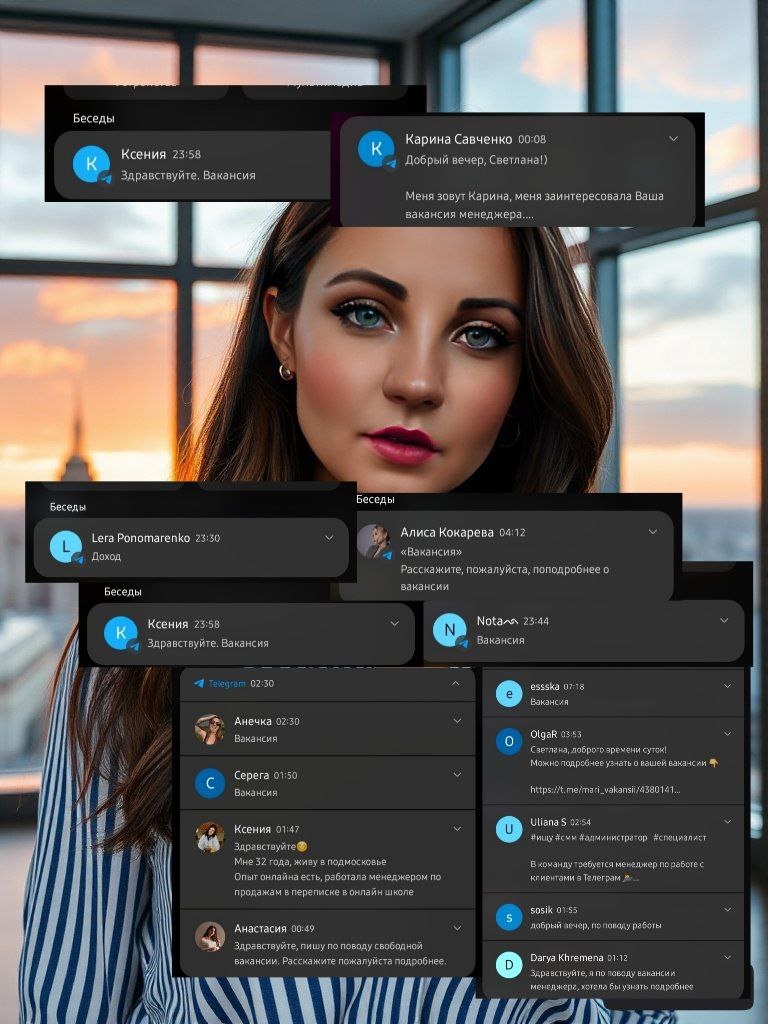Screen dimensions: 768x1024
Task: Open 'Расскажите, пожалуйста, поподробнее' message from Алиса
Action: [505, 577]
